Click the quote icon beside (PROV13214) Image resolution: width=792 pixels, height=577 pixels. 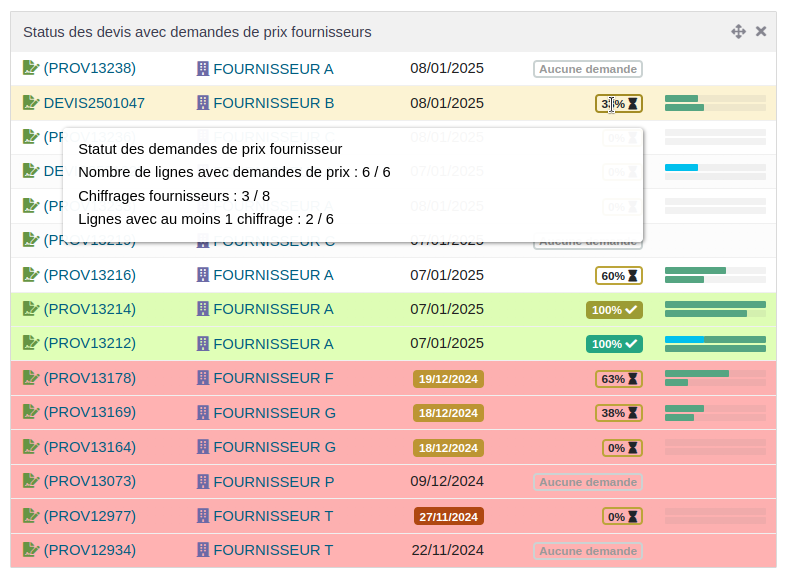[x=31, y=309]
